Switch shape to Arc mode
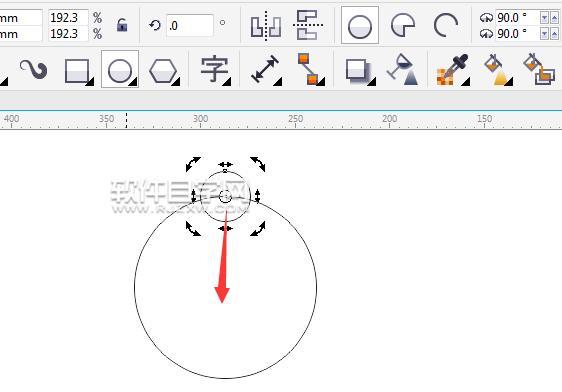 pos(446,25)
